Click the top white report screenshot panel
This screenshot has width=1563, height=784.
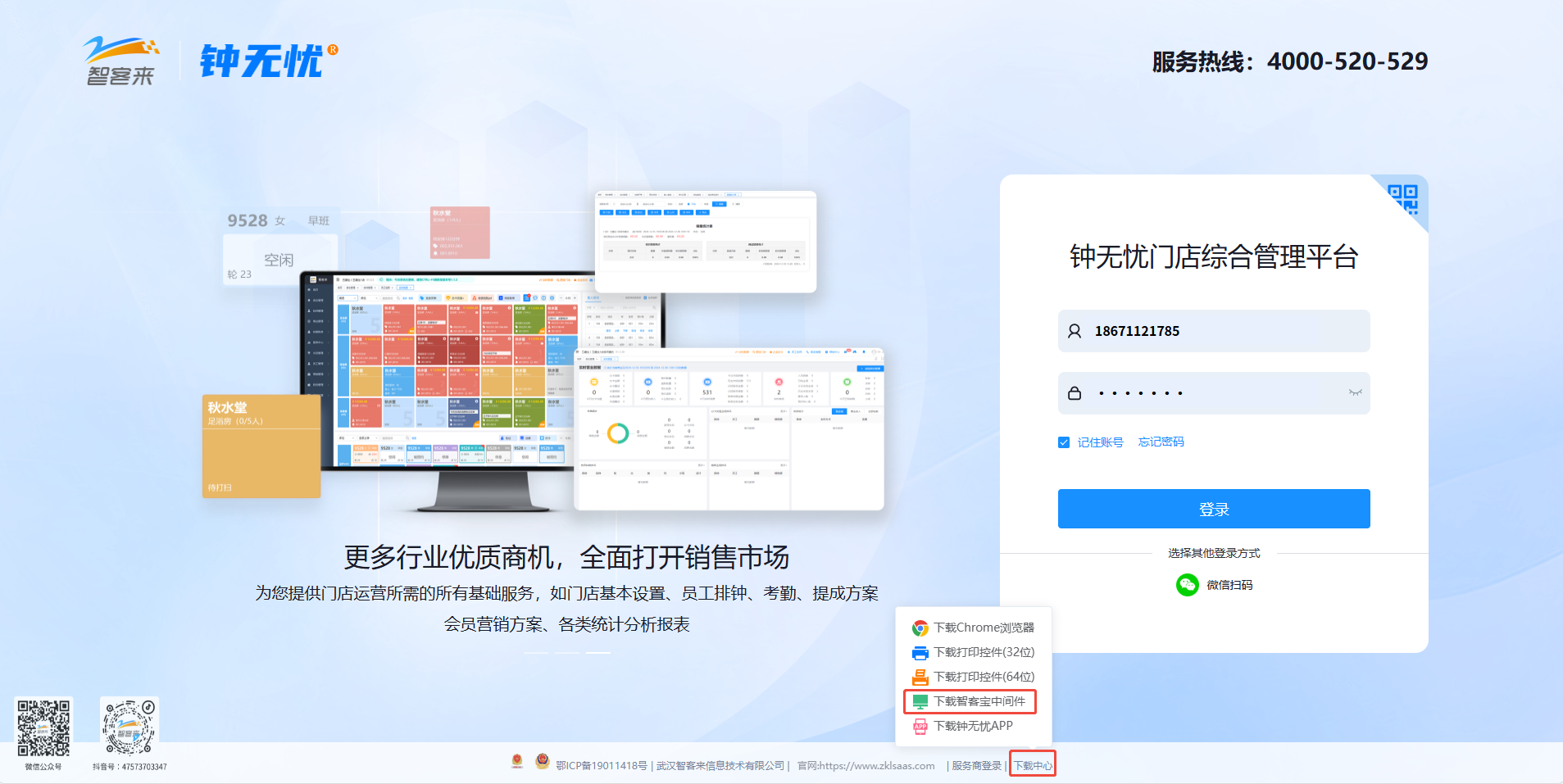706,242
